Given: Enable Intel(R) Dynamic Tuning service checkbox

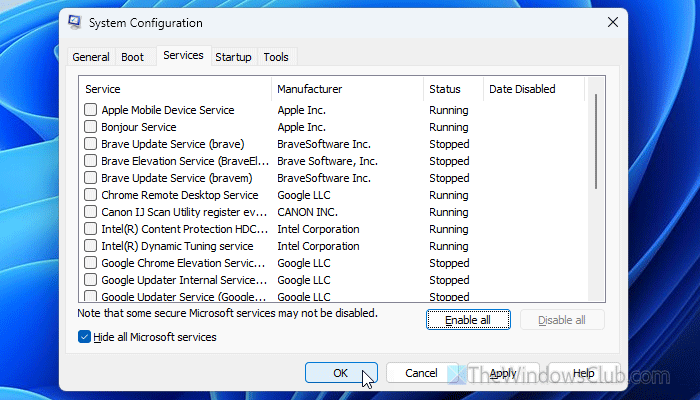Looking at the screenshot, I should click(91, 246).
